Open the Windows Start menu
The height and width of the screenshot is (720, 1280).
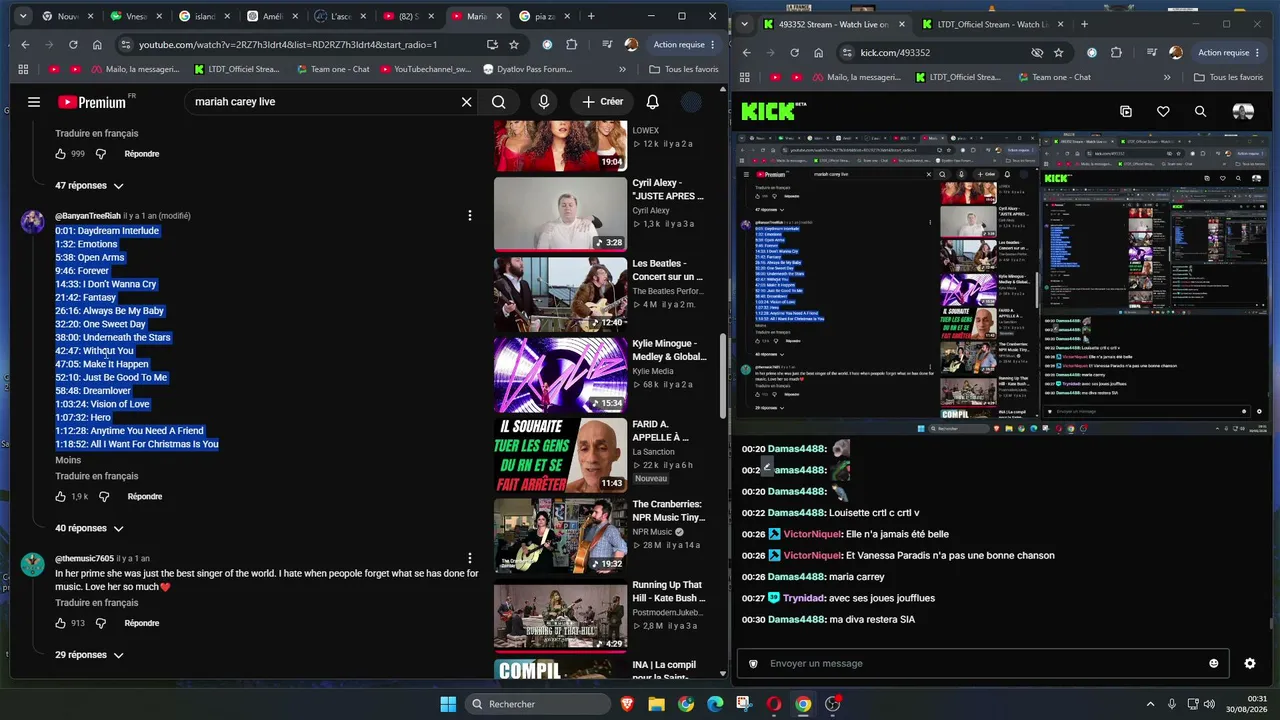click(448, 704)
